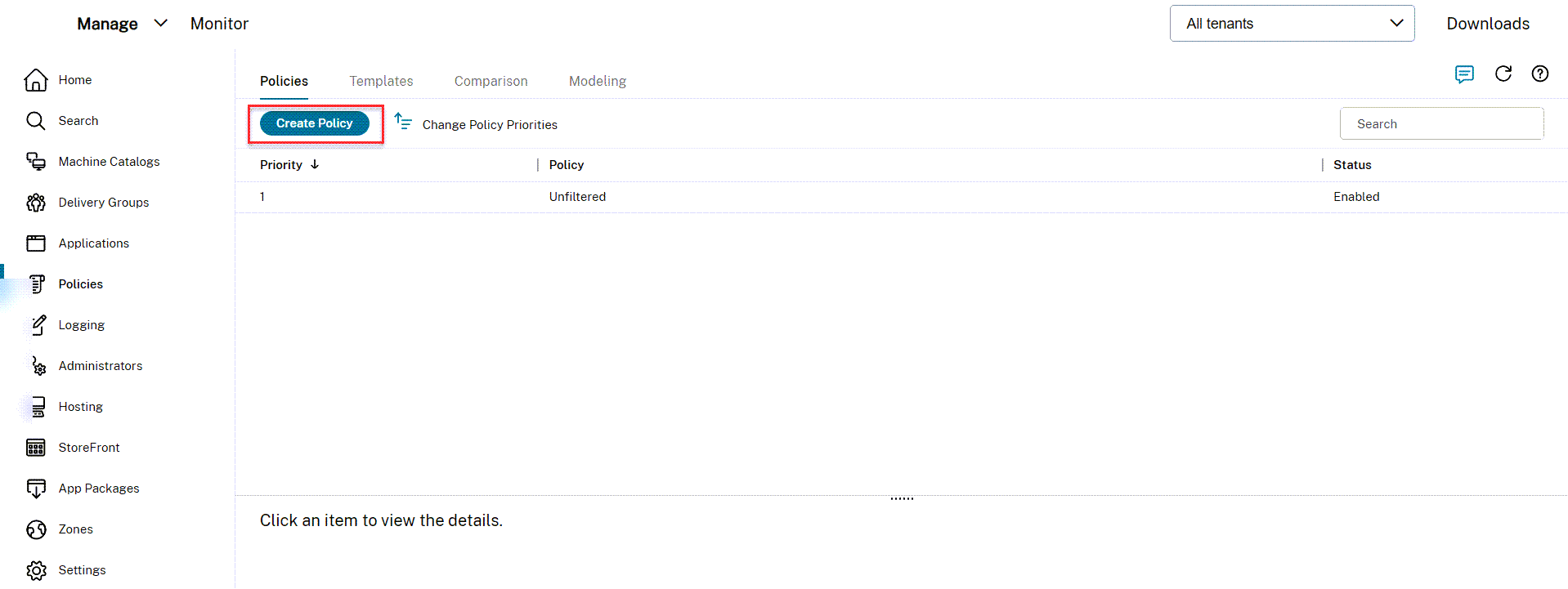
Task: Click the Search magnifier icon in sidebar
Action: click(x=36, y=121)
